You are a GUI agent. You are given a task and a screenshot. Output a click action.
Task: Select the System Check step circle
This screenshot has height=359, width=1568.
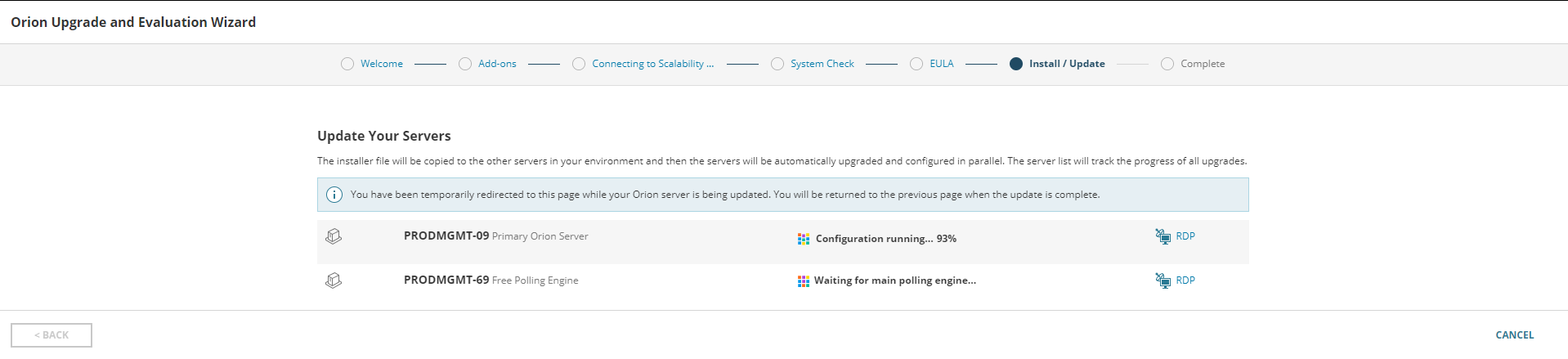777,64
